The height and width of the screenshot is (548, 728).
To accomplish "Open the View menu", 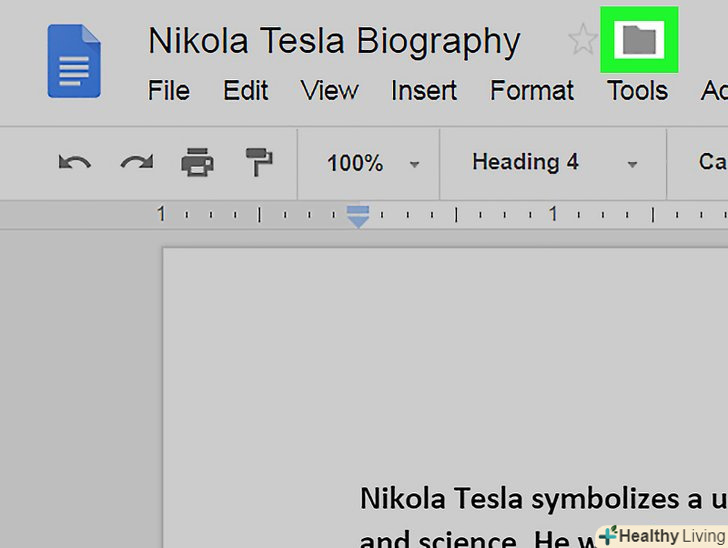I will click(x=329, y=91).
